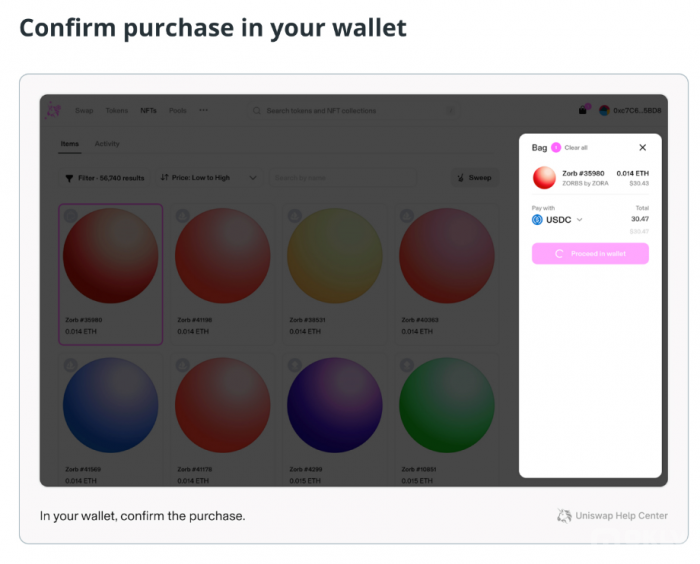Click Clear all in the Bag
This screenshot has width=700, height=564.
click(x=576, y=147)
